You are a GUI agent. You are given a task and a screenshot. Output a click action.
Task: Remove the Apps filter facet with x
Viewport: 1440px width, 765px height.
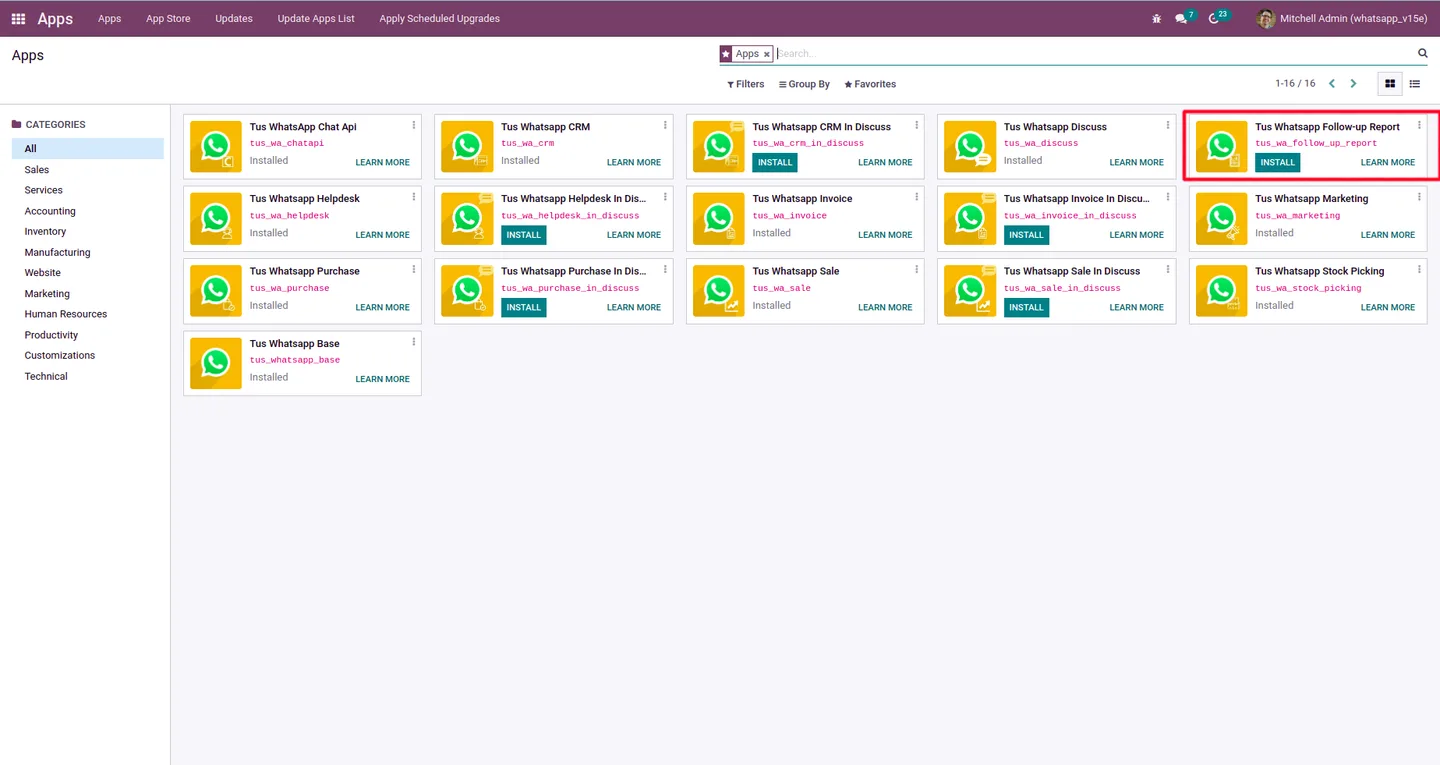click(x=767, y=54)
